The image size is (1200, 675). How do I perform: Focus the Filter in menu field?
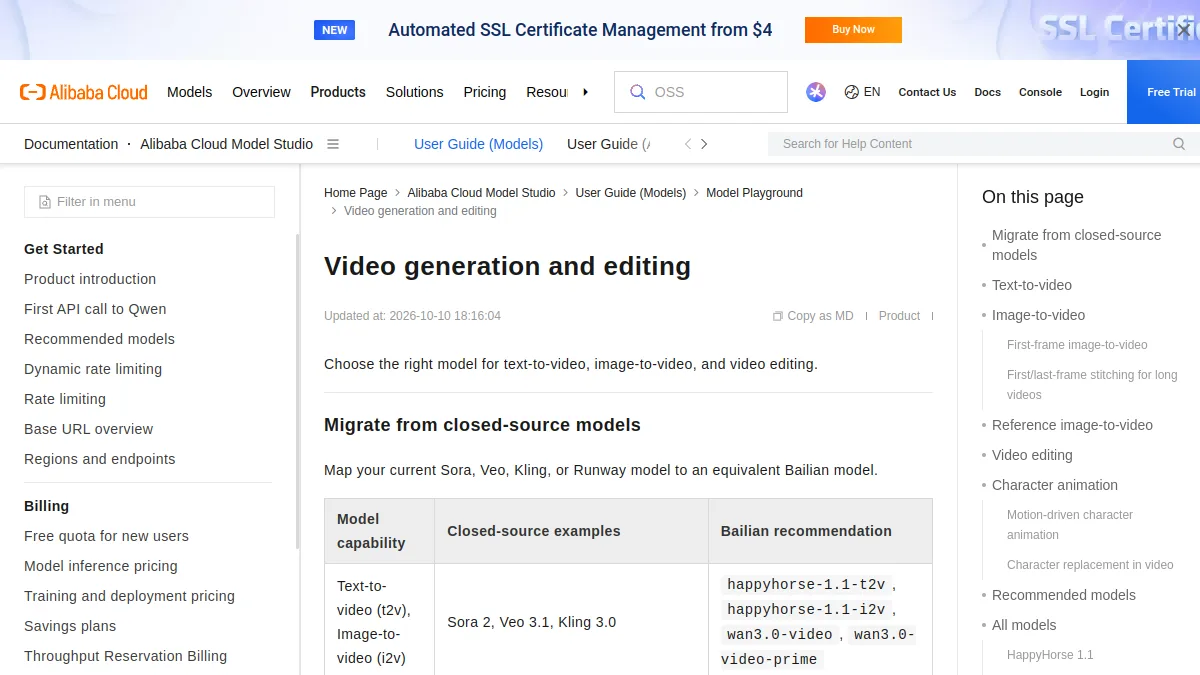coord(149,202)
